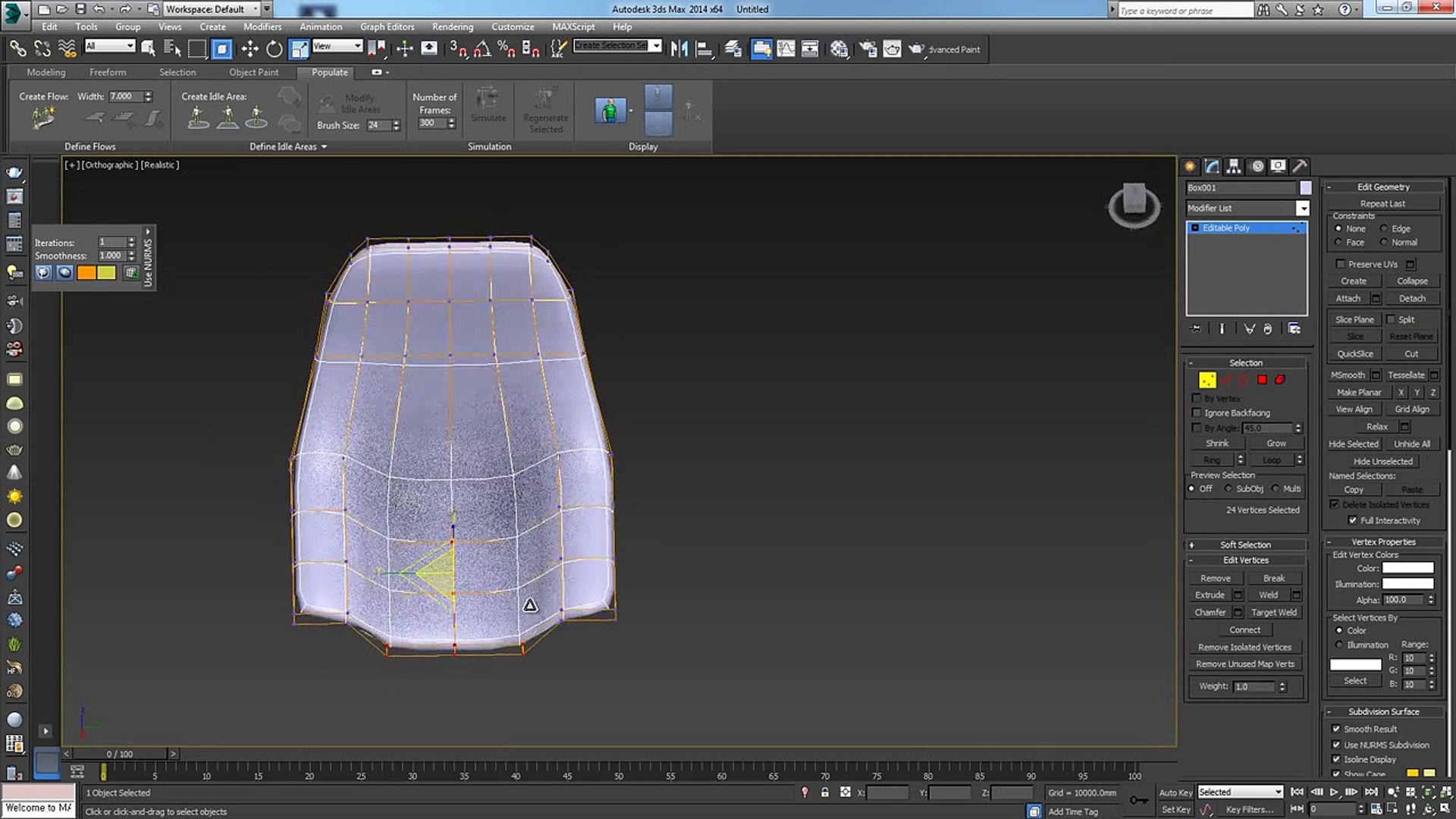Screen dimensions: 1456x819
Task: Open the Utilities panel hammer icon
Action: click(1300, 166)
